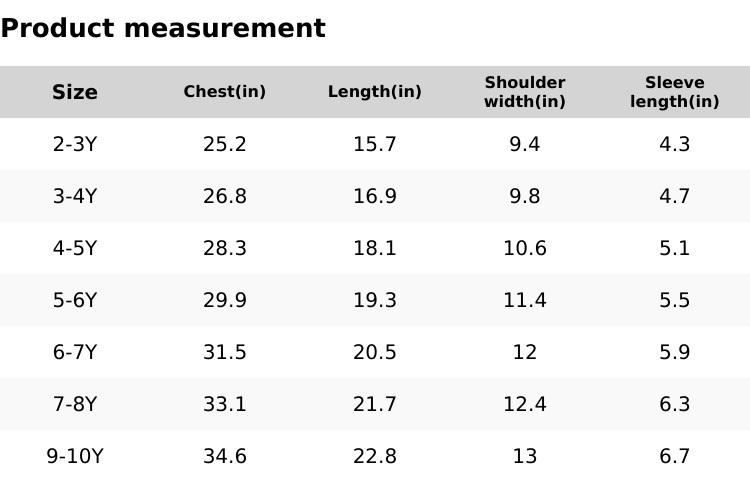The width and height of the screenshot is (750, 482).
Task: Click the Product measurement heading
Action: pyautogui.click(x=163, y=28)
